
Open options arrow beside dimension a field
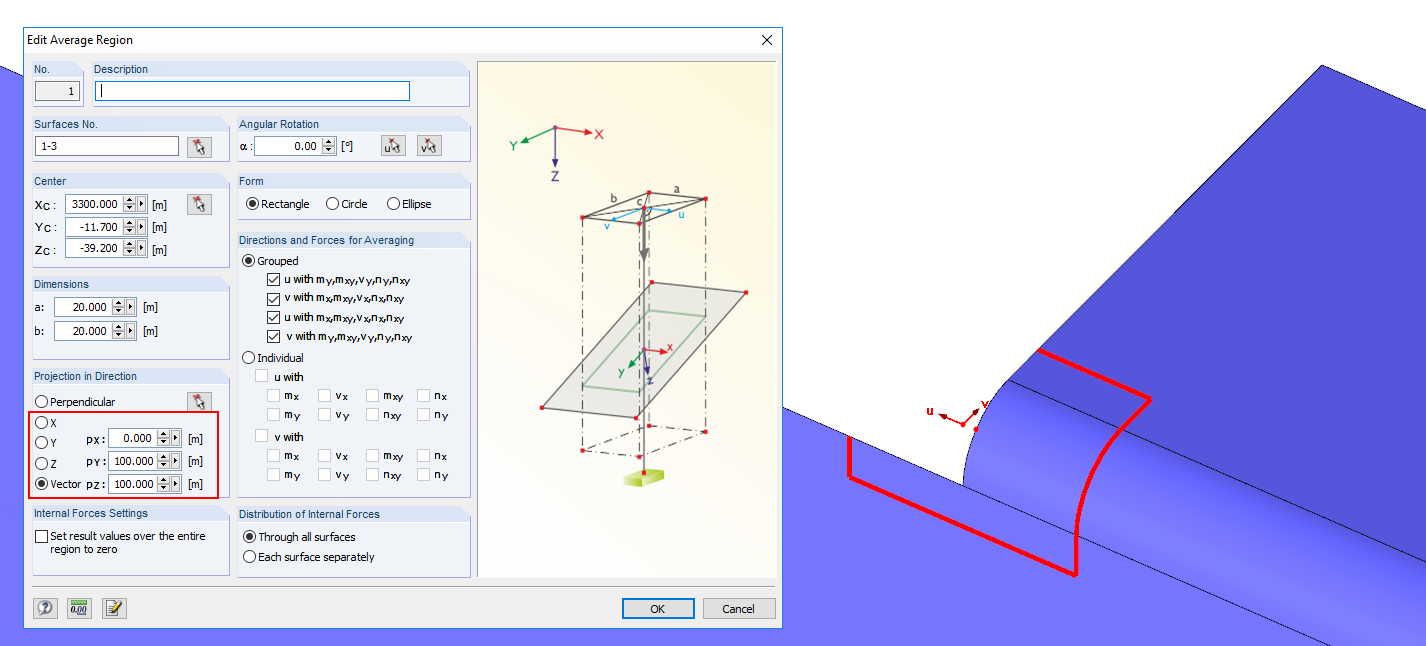click(x=130, y=307)
